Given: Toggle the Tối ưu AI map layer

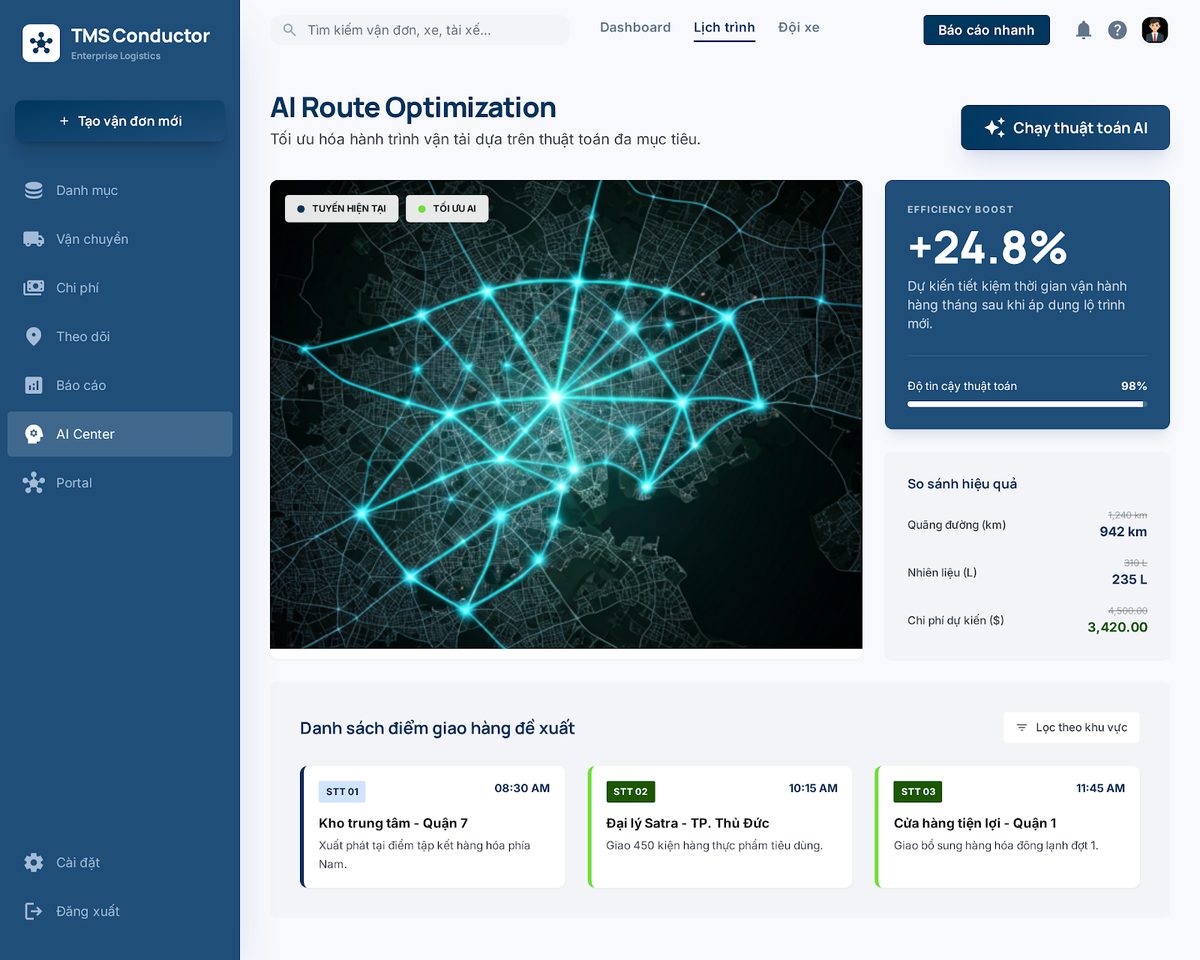Looking at the screenshot, I should tap(447, 208).
